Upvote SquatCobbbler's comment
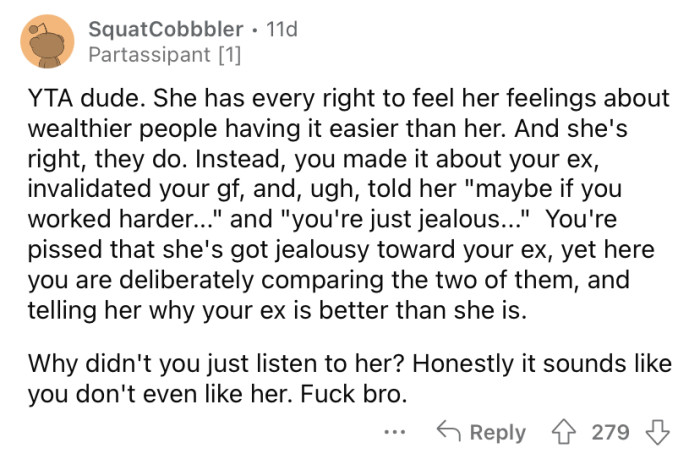This screenshot has width=700, height=459. pos(566,431)
